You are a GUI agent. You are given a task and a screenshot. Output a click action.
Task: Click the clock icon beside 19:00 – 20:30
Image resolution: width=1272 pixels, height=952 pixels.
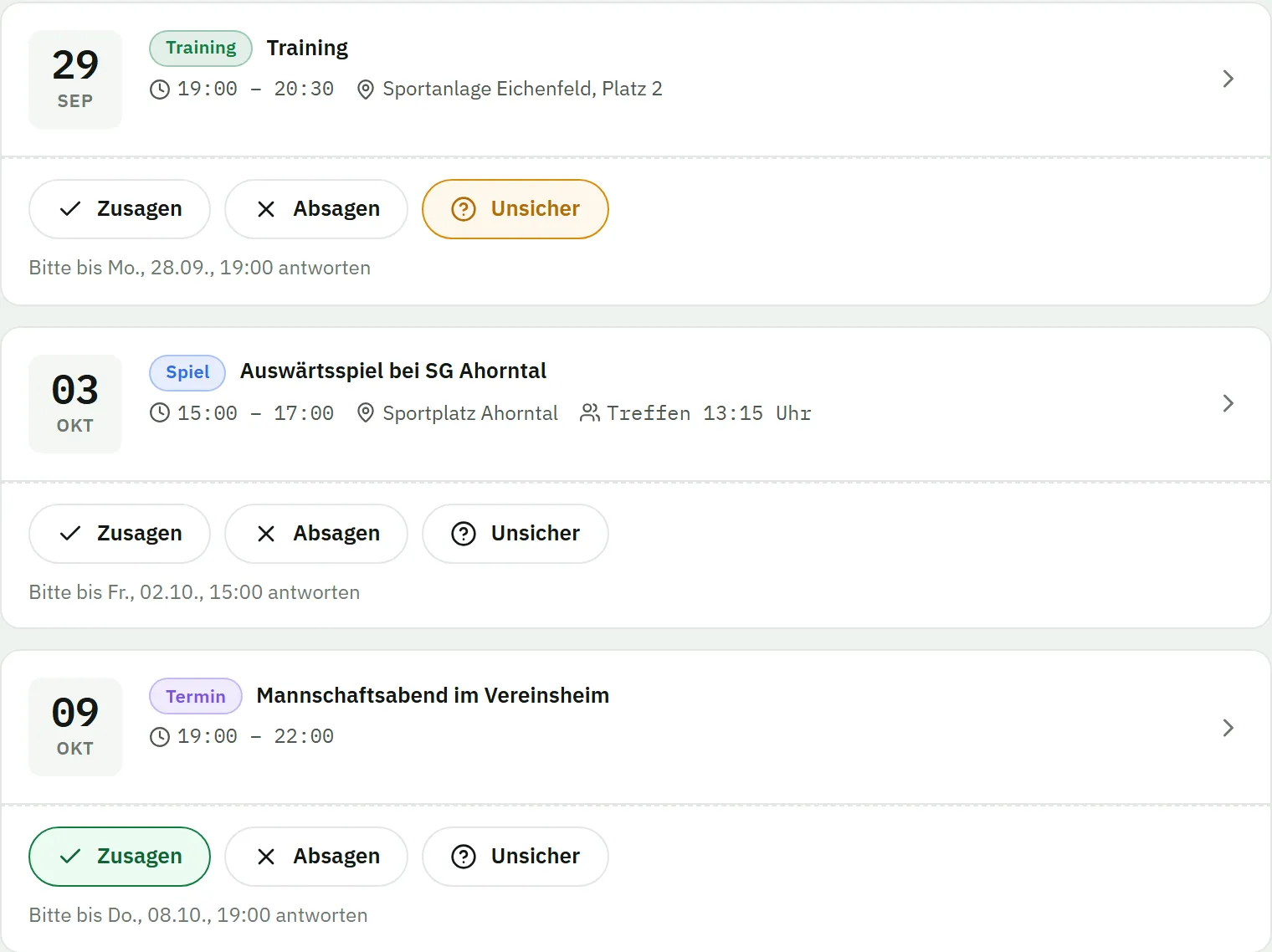(160, 90)
